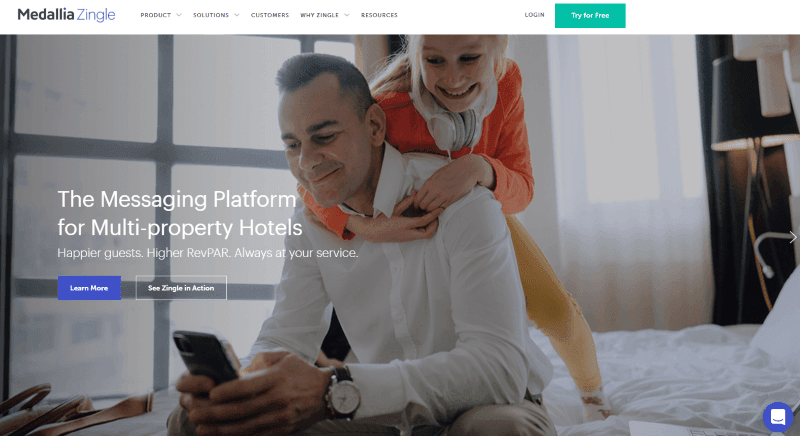Expand the Why Zingle menu chevron
The height and width of the screenshot is (436, 800).
pos(347,15)
